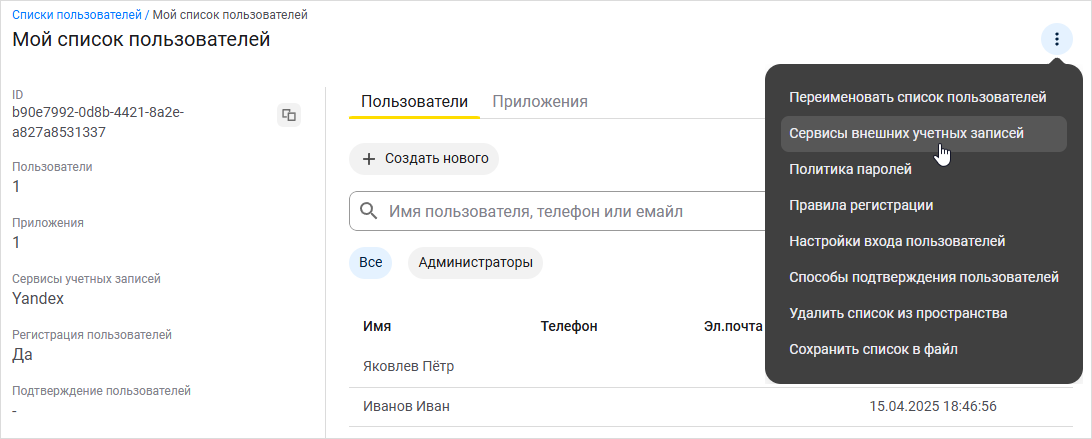The height and width of the screenshot is (439, 1092).
Task: Open Способы подтверждения пользователей
Action: click(923, 277)
